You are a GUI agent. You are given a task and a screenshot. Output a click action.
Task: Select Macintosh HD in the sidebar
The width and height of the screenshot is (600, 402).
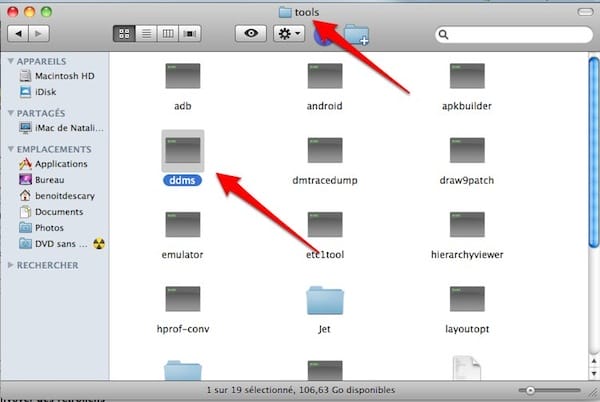(63, 75)
